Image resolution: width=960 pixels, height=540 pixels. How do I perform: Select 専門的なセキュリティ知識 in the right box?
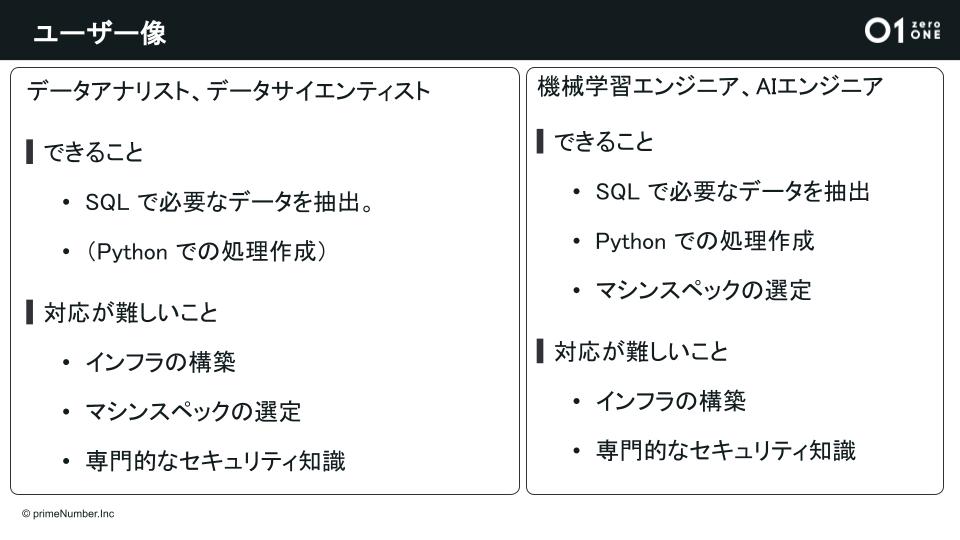pyautogui.click(x=726, y=450)
